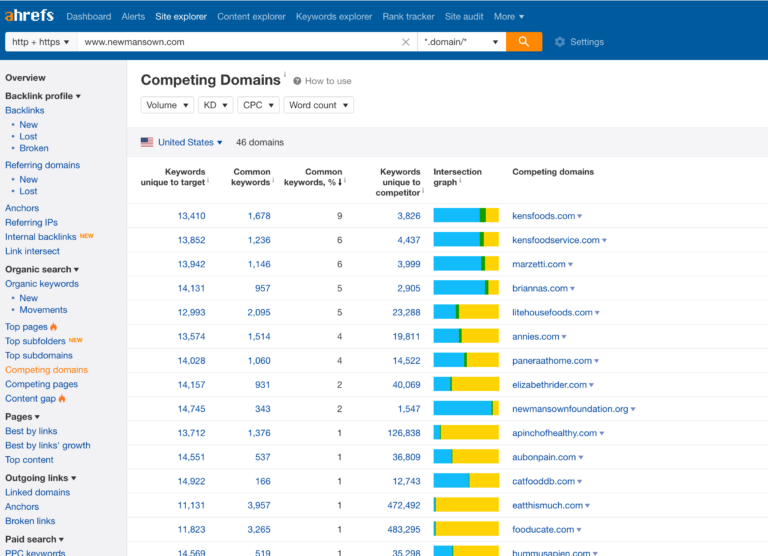Clear the URL field with the X icon
This screenshot has height=556, width=768.
tap(405, 42)
